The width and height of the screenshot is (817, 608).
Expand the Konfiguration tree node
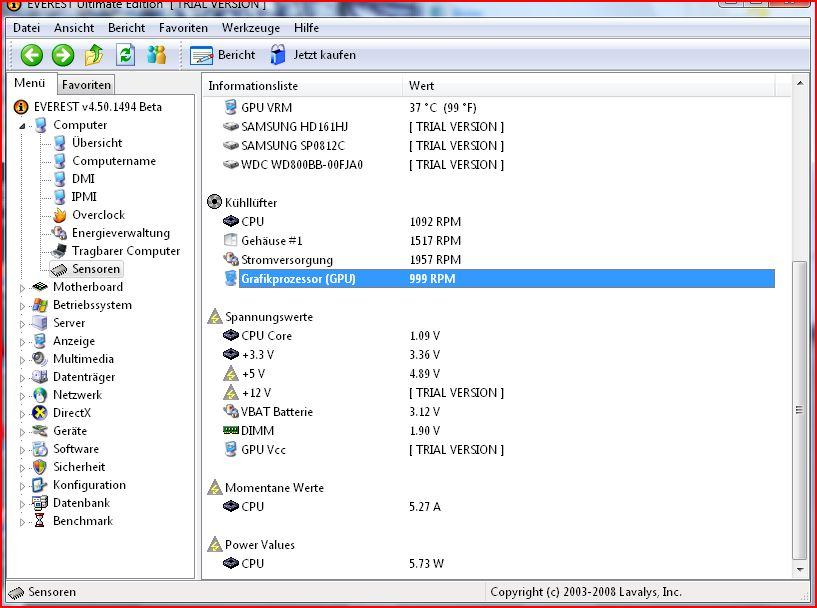[22, 486]
